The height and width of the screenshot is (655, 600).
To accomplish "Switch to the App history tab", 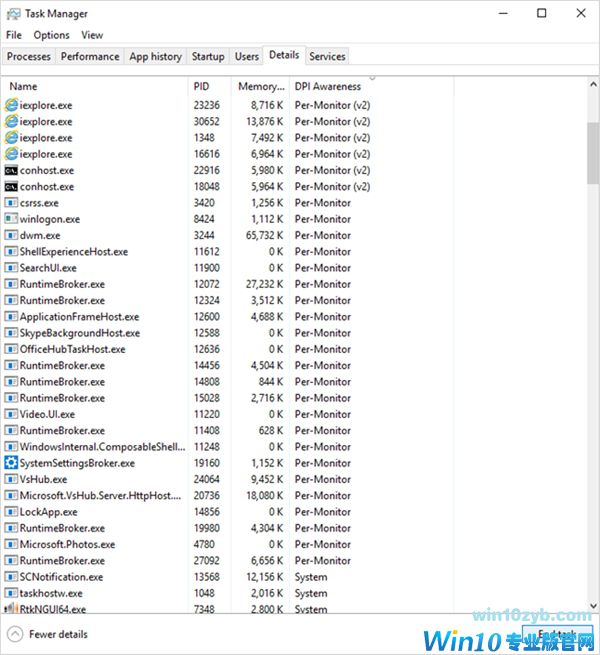I will click(155, 56).
